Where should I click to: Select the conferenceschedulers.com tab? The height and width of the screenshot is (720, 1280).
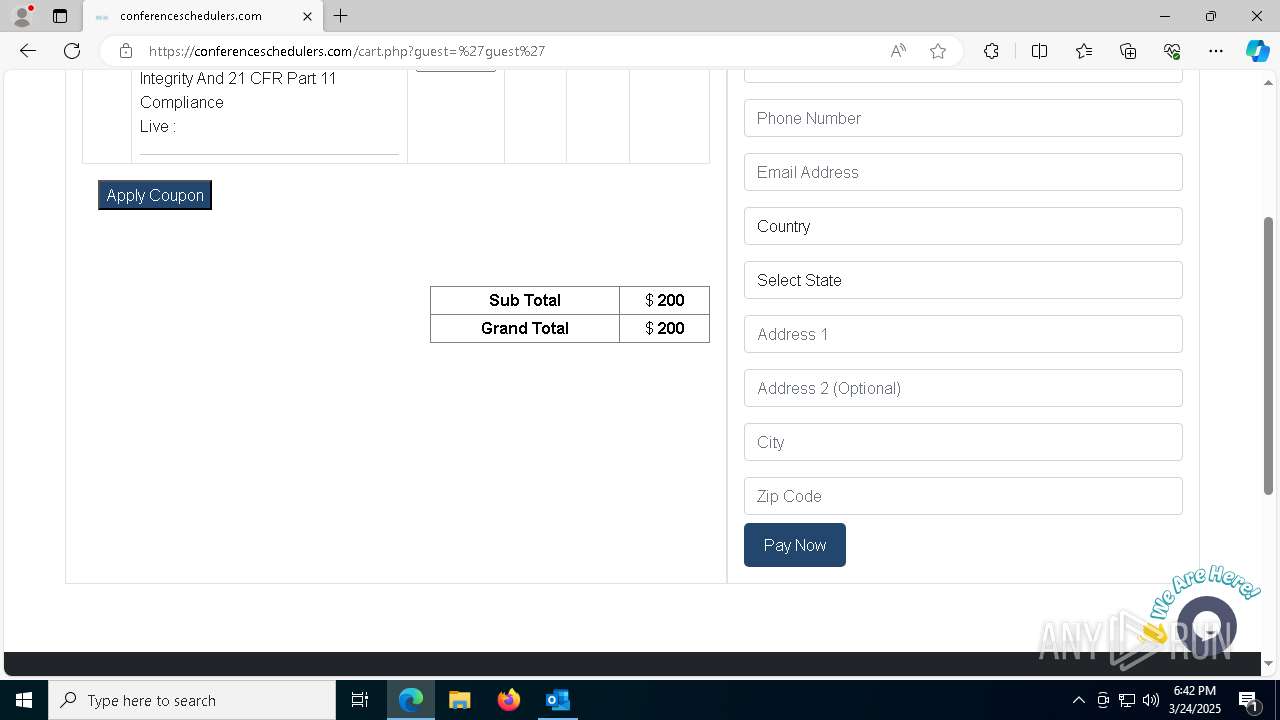point(204,16)
